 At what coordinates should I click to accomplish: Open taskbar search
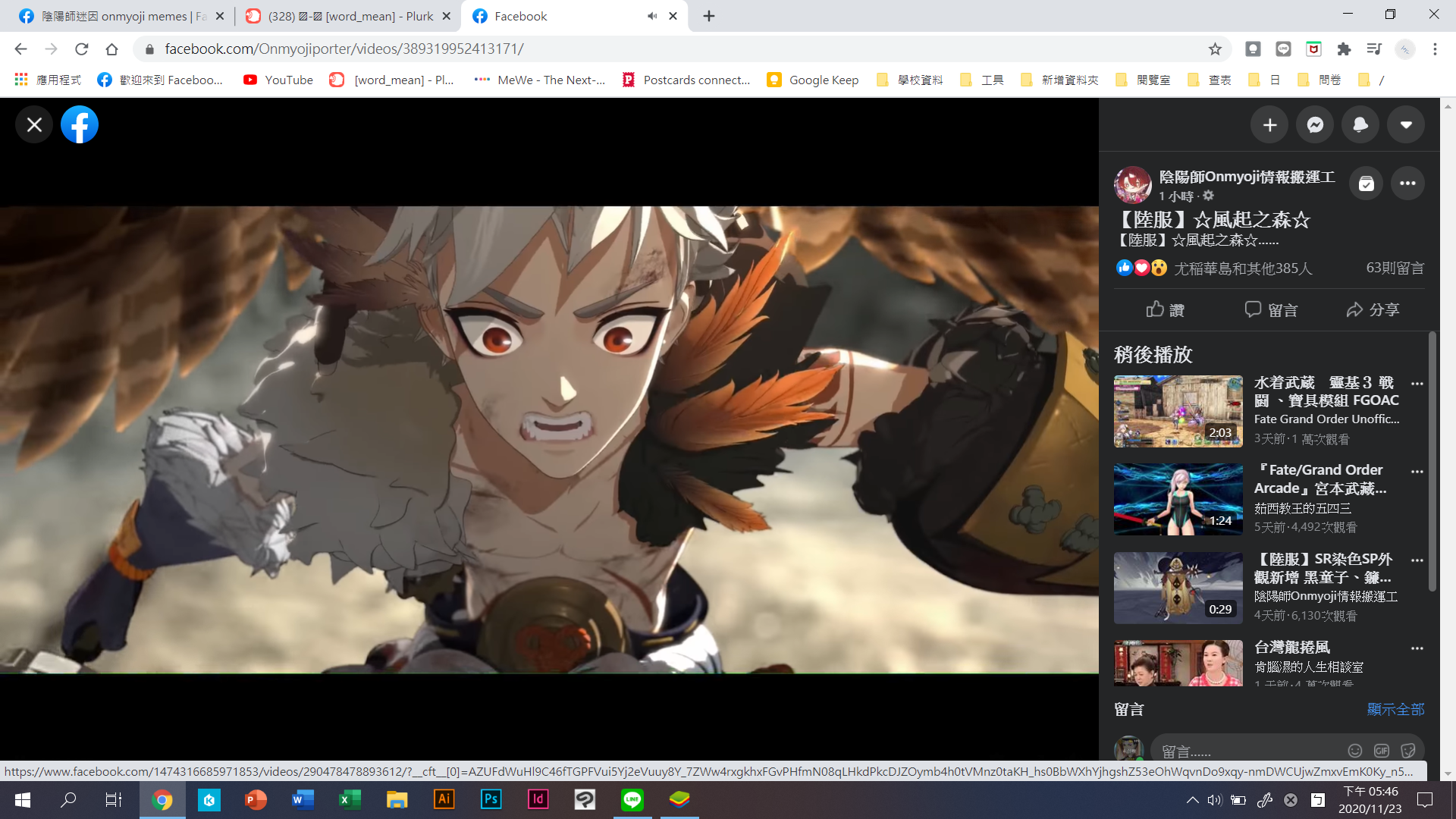pyautogui.click(x=68, y=799)
